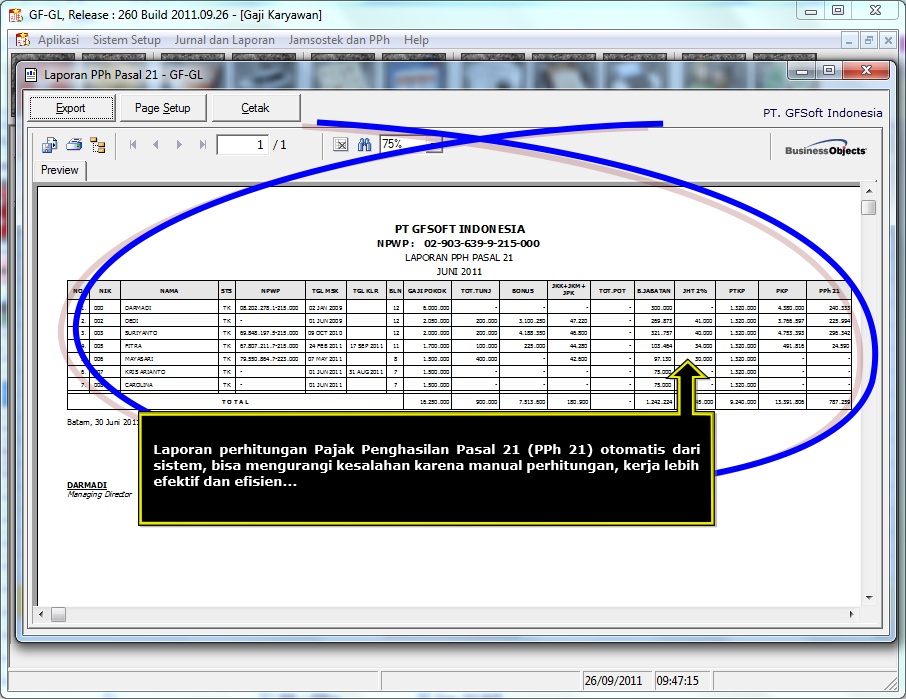
Task: Click the page number input field
Action: coord(243,144)
